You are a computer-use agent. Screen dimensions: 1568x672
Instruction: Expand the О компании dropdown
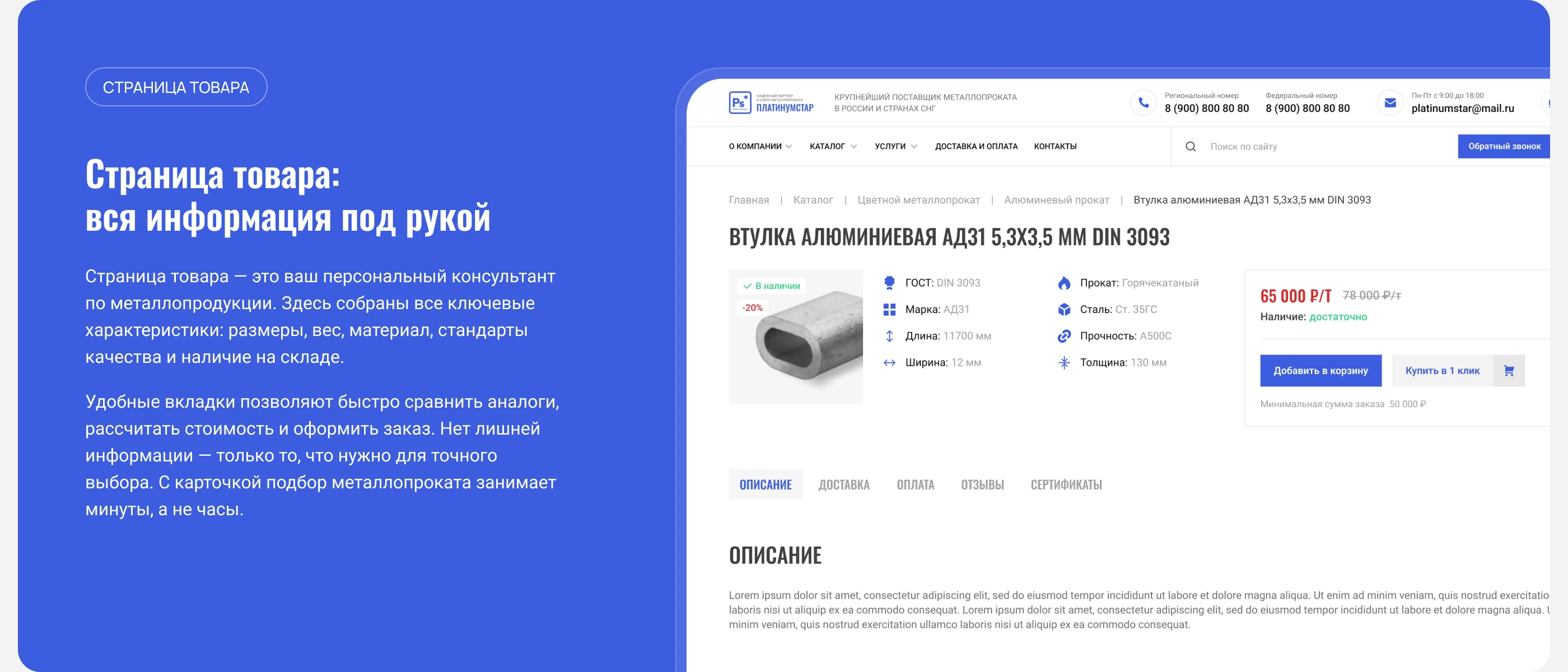[760, 147]
